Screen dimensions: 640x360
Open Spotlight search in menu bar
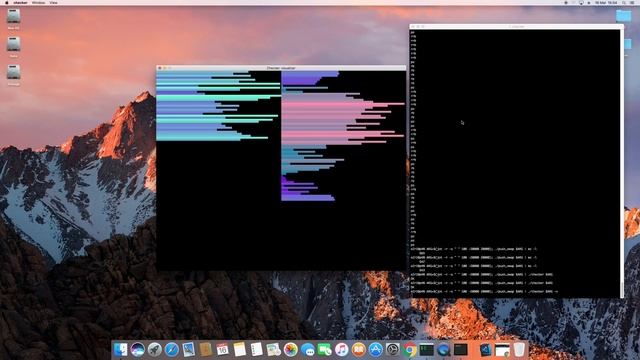coord(624,2)
